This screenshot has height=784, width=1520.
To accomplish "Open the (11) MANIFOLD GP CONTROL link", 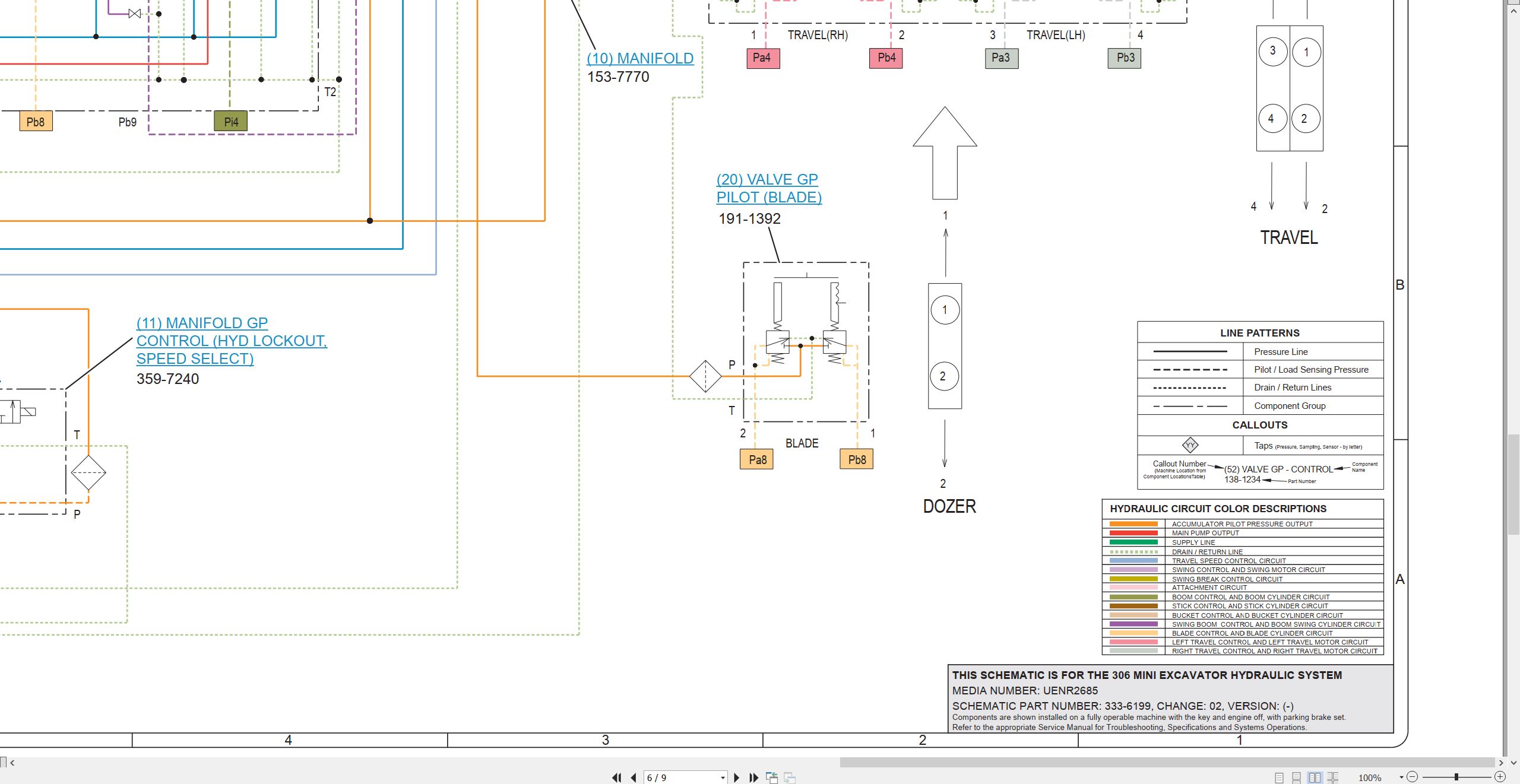I will click(232, 341).
